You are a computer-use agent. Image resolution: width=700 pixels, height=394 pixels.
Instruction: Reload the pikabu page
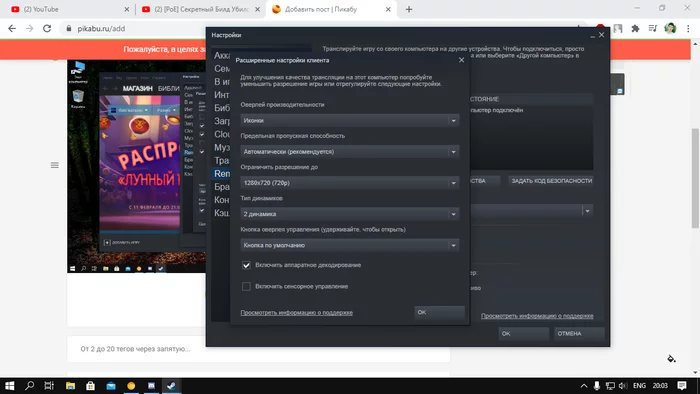point(47,29)
